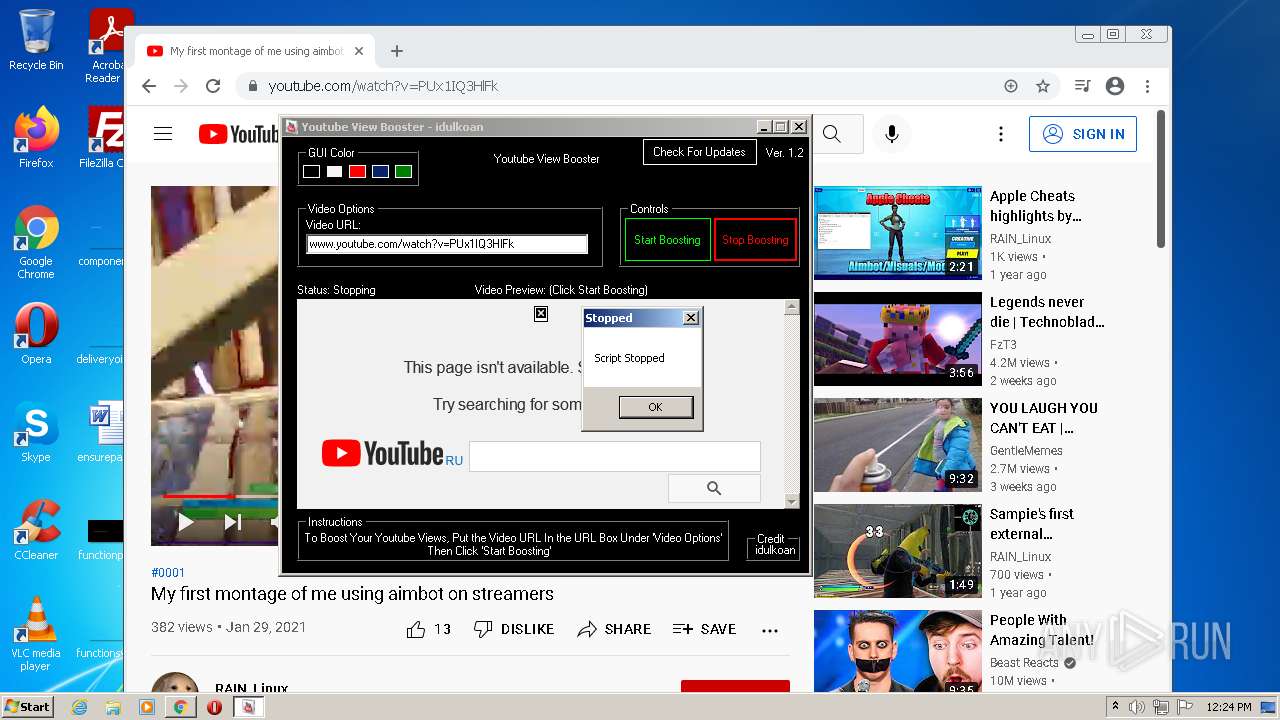Open the VLC media player desktop icon
Viewport: 1280px width, 720px height.
coord(36,634)
